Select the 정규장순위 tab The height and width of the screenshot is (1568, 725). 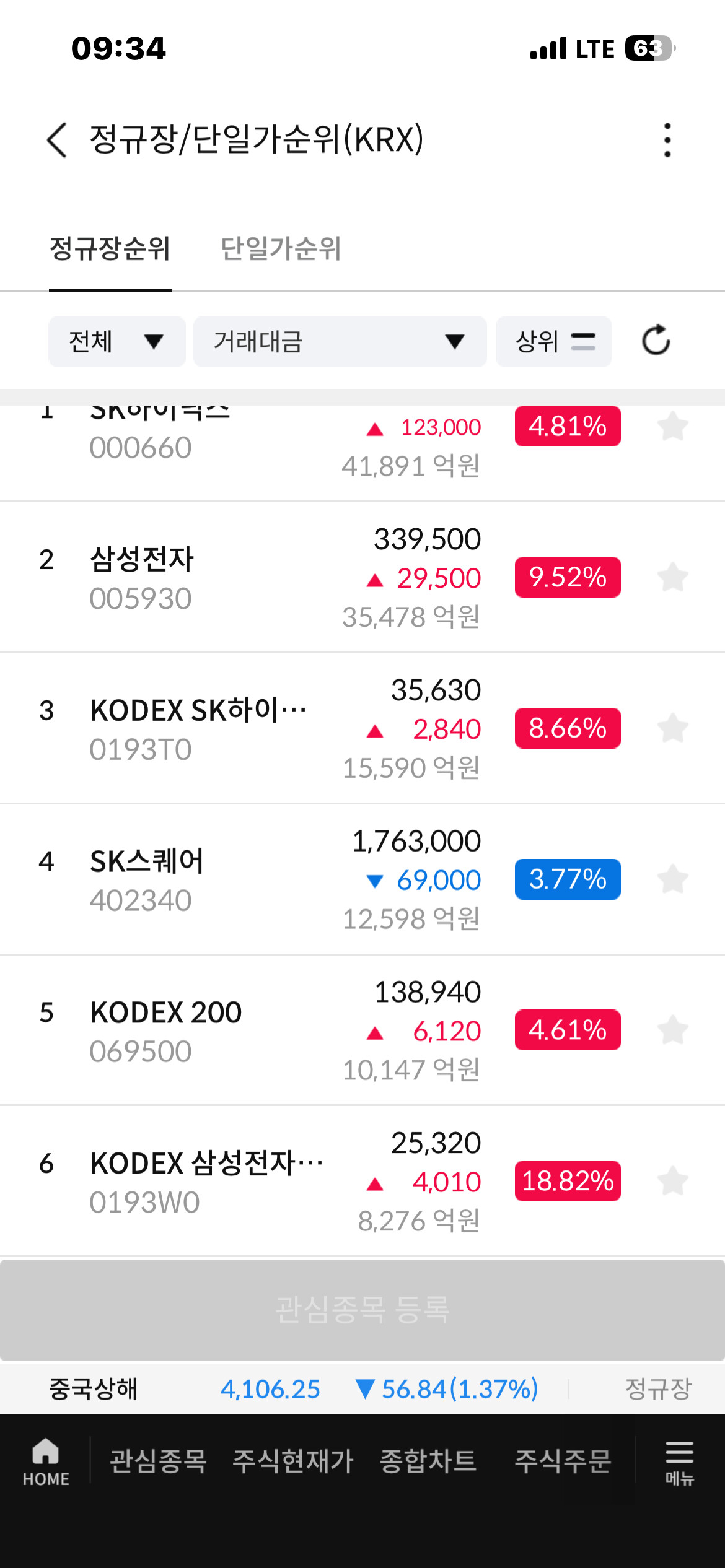[x=110, y=249]
